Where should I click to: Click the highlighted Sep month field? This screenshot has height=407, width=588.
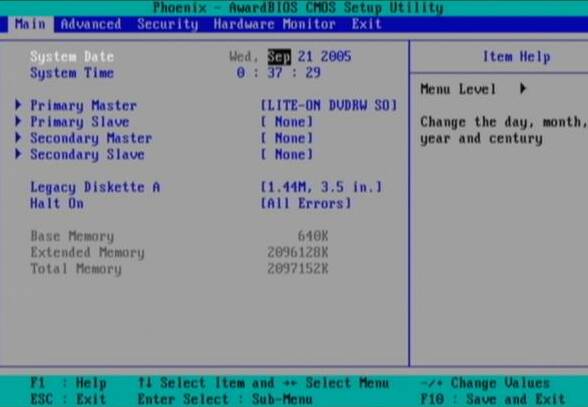pyautogui.click(x=279, y=57)
